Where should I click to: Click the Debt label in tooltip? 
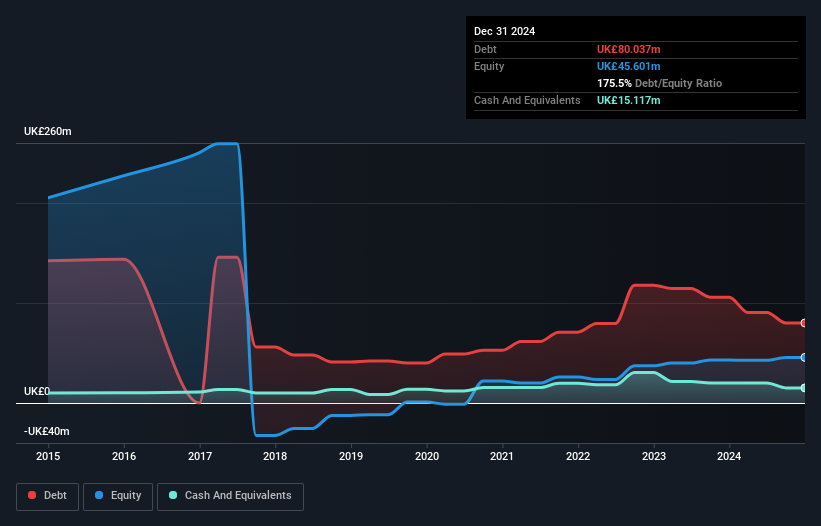pos(485,49)
